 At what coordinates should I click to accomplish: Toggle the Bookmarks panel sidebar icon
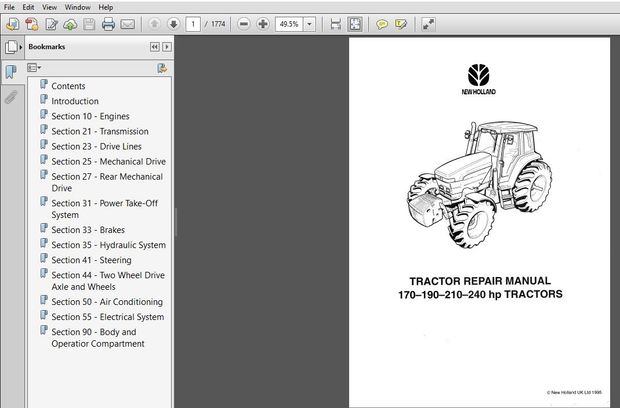pyautogui.click(x=11, y=72)
